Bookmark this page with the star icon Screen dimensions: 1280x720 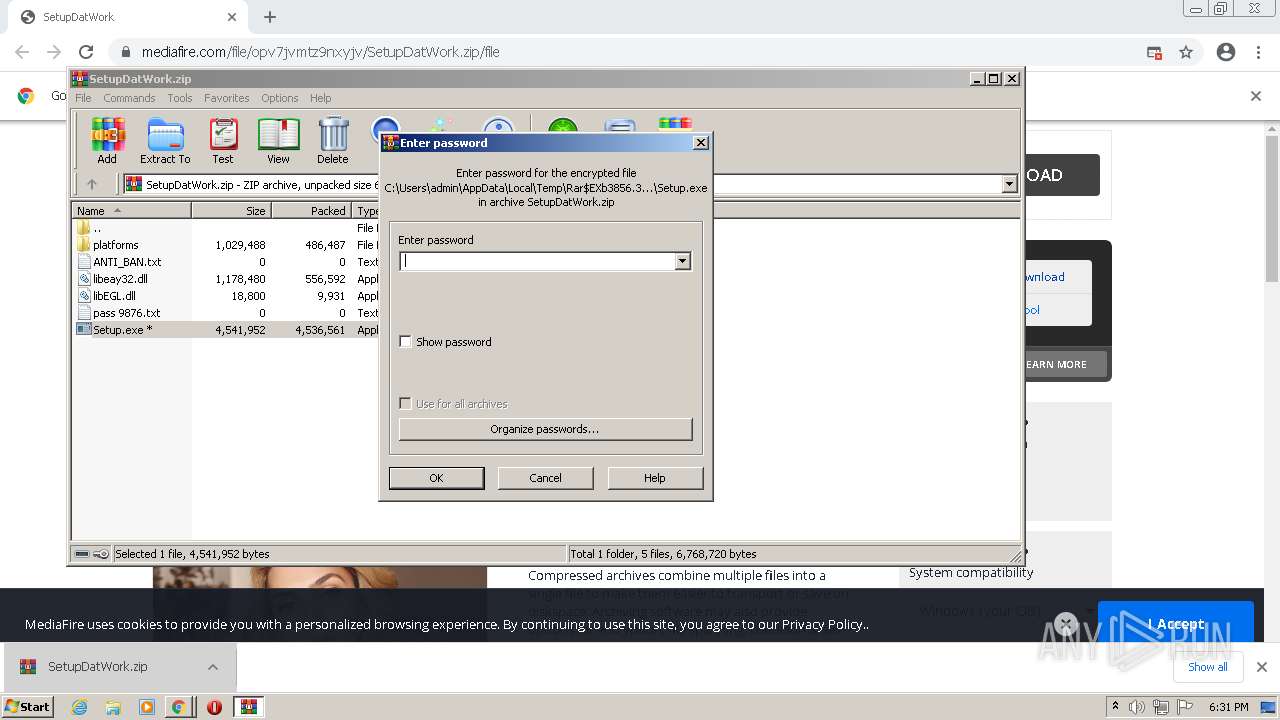coord(1186,52)
